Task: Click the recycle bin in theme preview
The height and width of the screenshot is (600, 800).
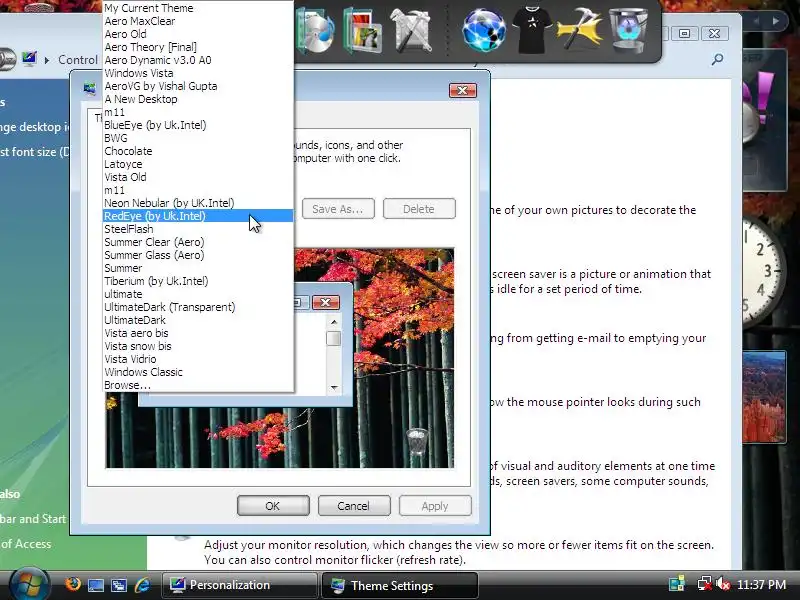Action: (x=417, y=441)
